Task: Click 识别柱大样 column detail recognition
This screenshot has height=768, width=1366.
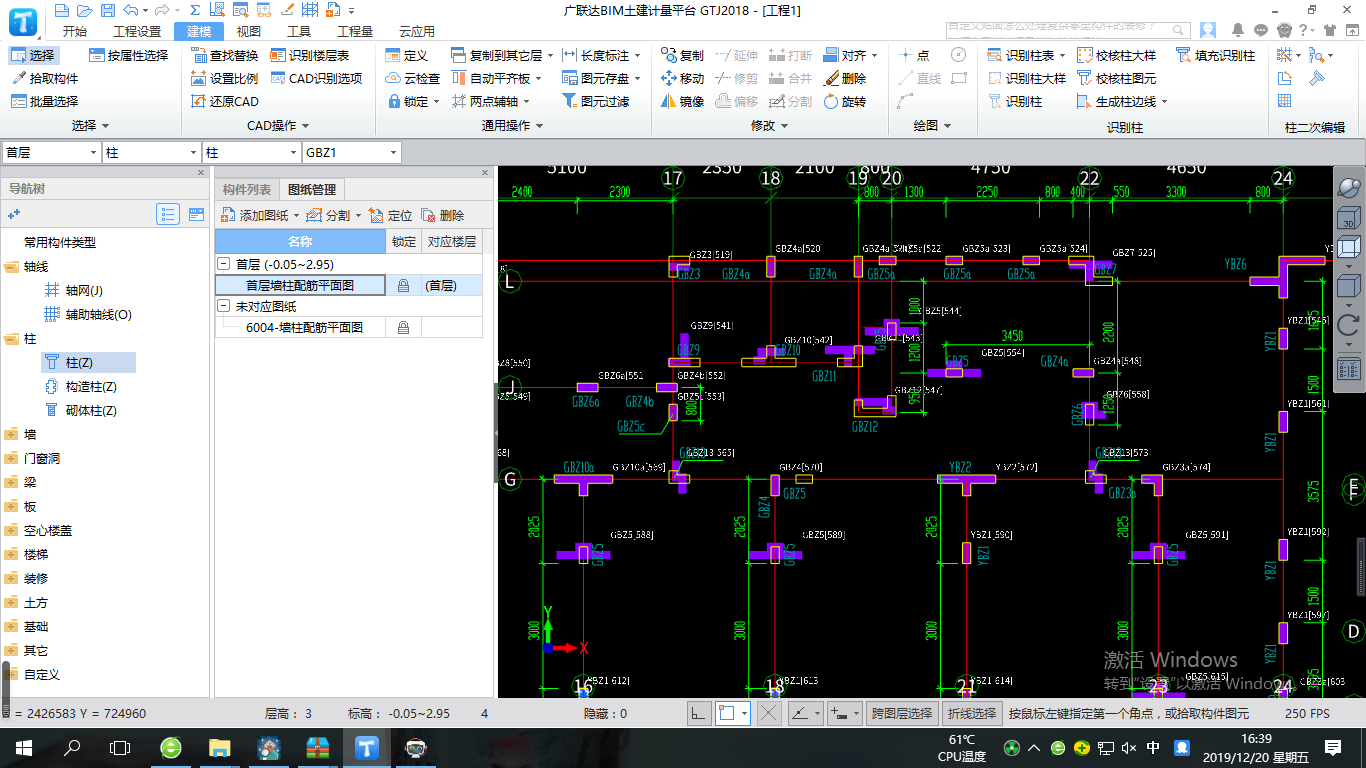Action: pos(1027,78)
